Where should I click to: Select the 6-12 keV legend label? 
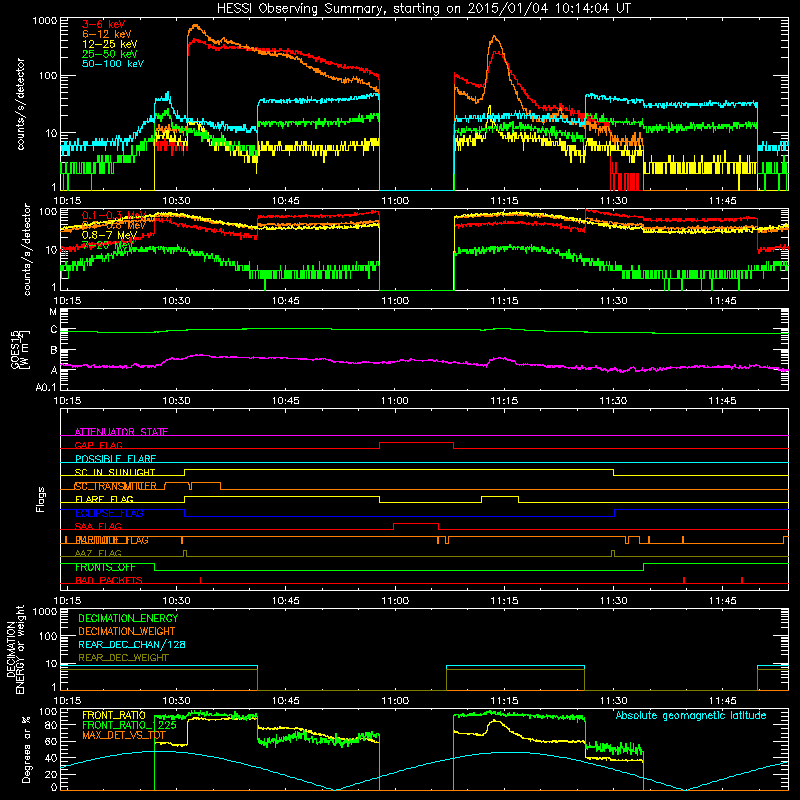point(106,34)
